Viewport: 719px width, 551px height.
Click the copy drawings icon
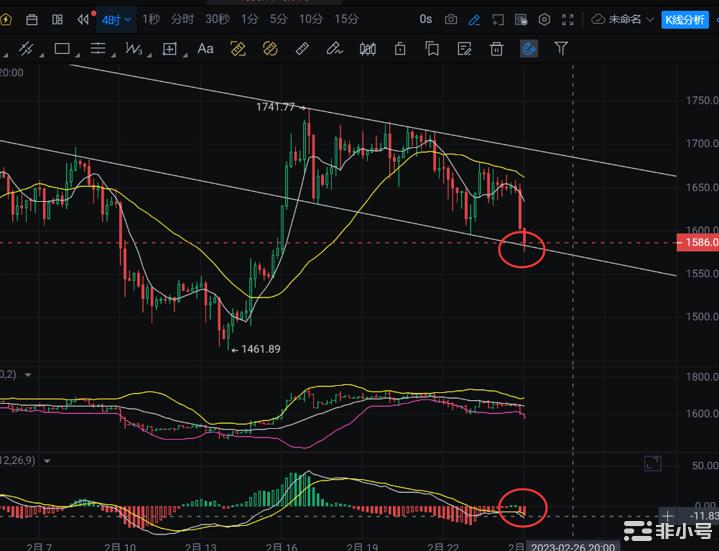tap(432, 49)
